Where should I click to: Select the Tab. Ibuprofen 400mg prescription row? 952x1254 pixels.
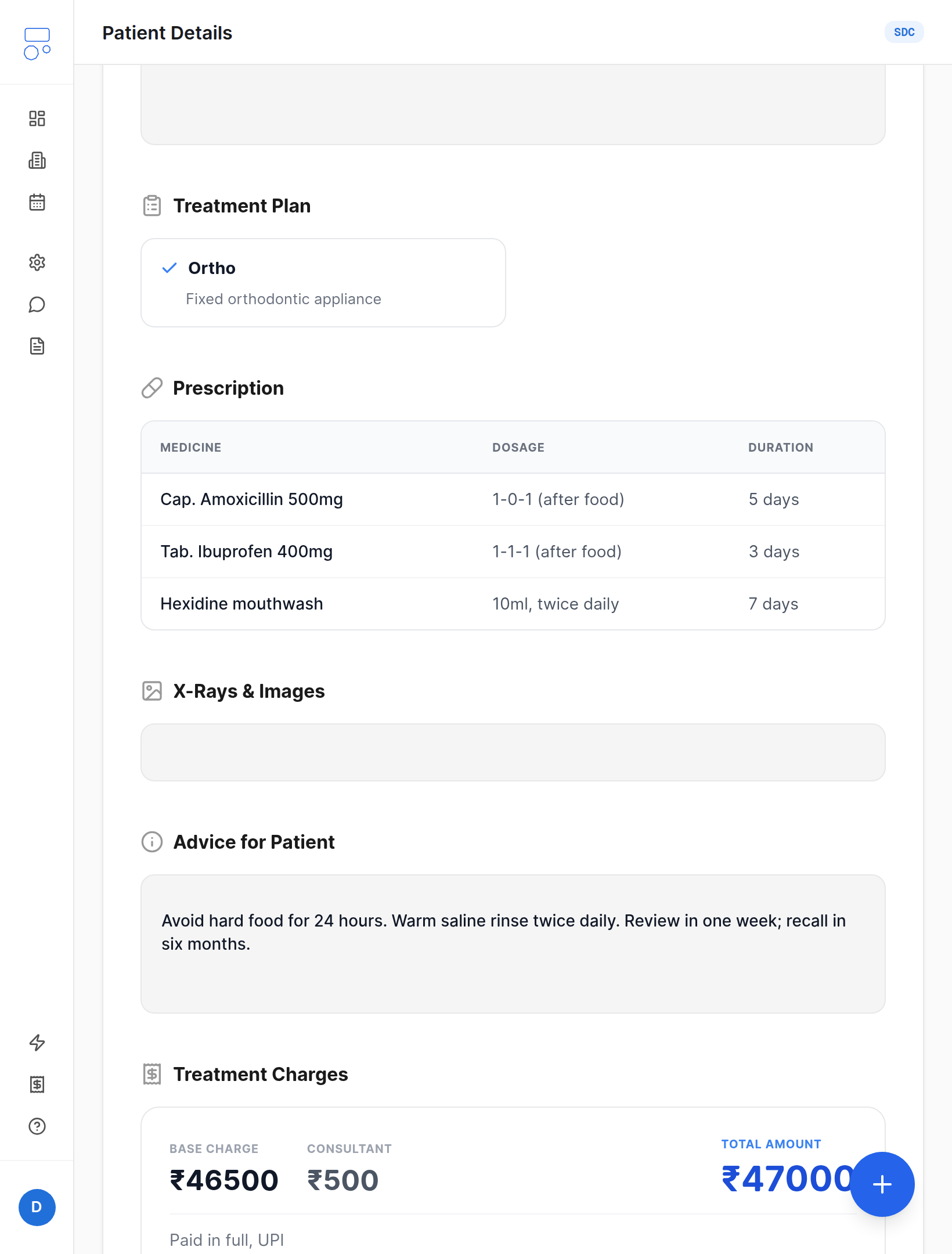click(513, 552)
